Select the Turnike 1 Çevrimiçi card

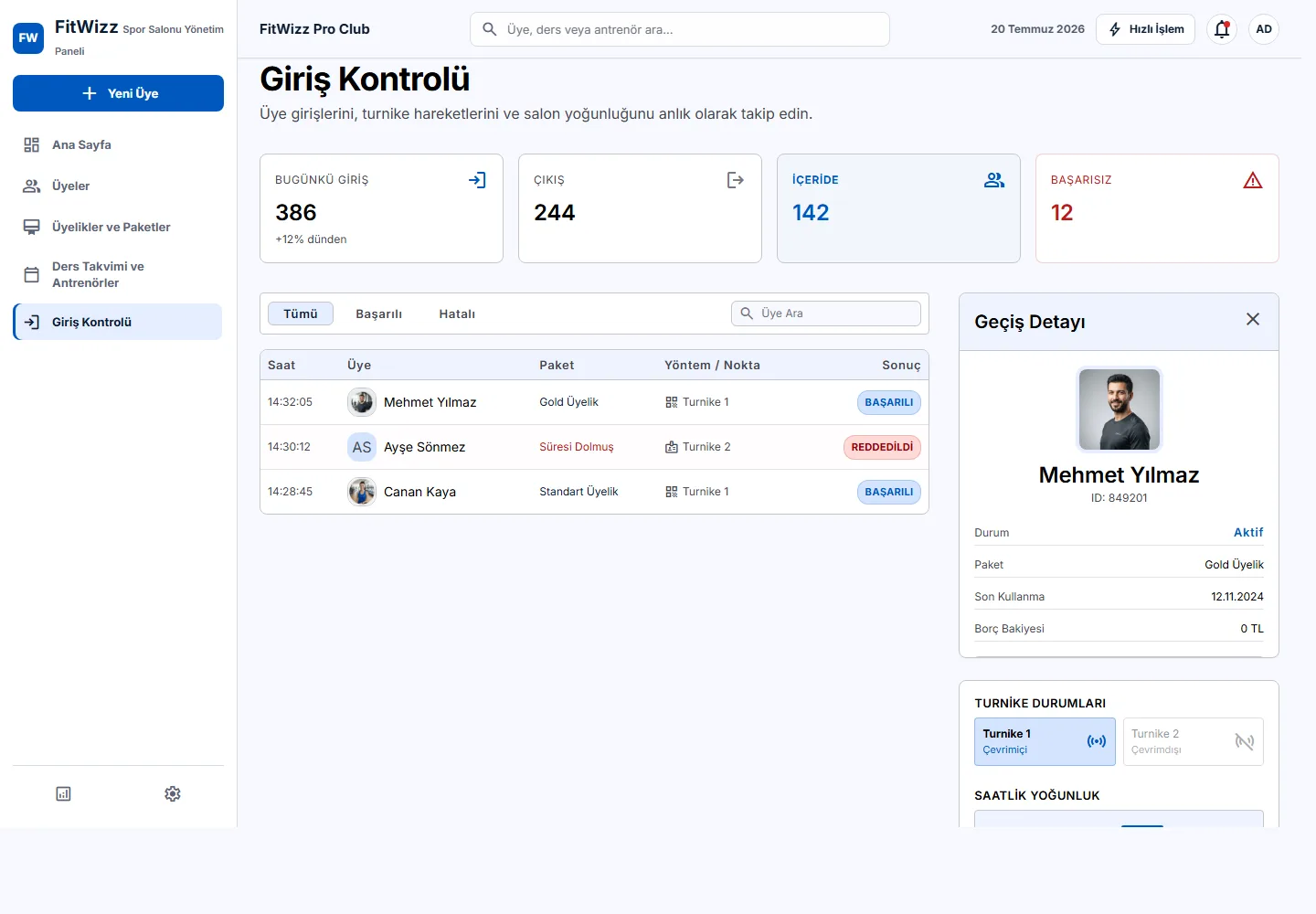click(1045, 741)
